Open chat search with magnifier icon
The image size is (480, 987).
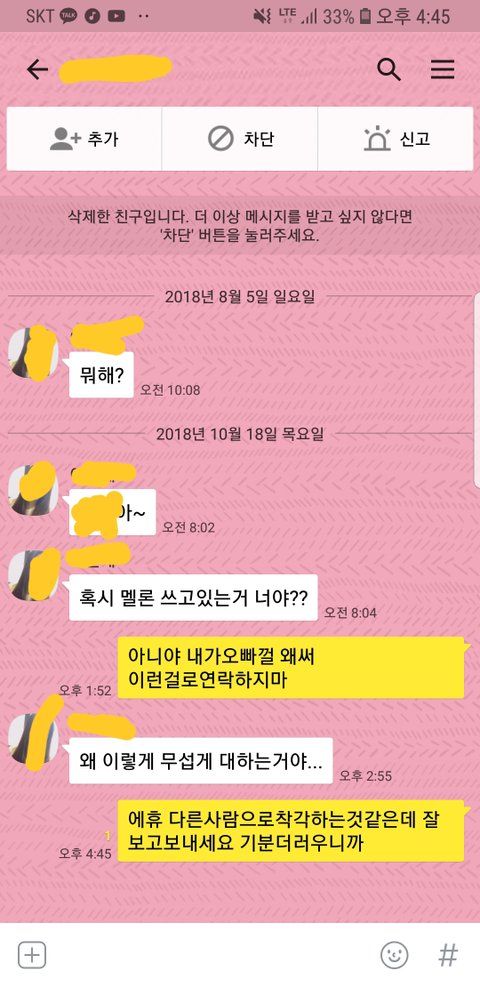point(388,70)
